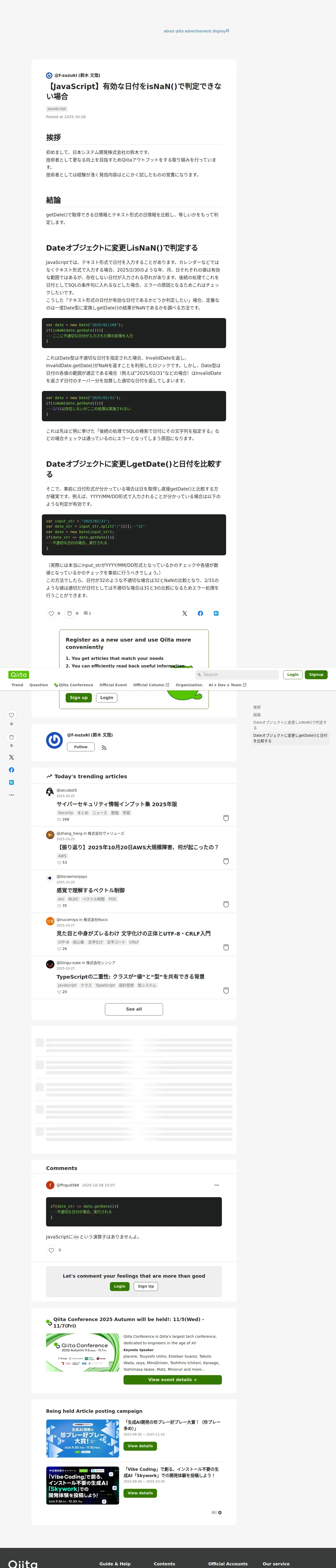Click f-suzuki's large avatar in the author card
This screenshot has height=1568, width=336.
54,740
